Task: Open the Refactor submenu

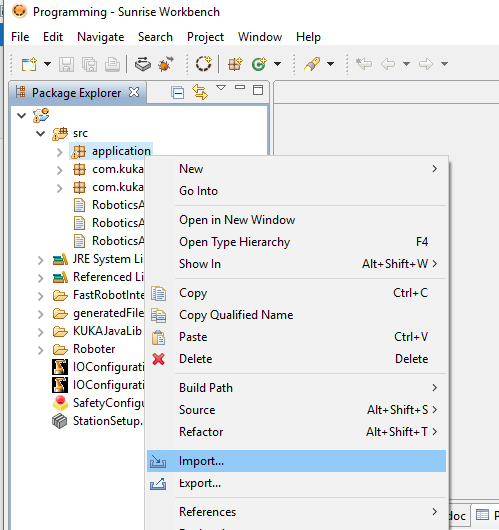Action: pyautogui.click(x=296, y=432)
